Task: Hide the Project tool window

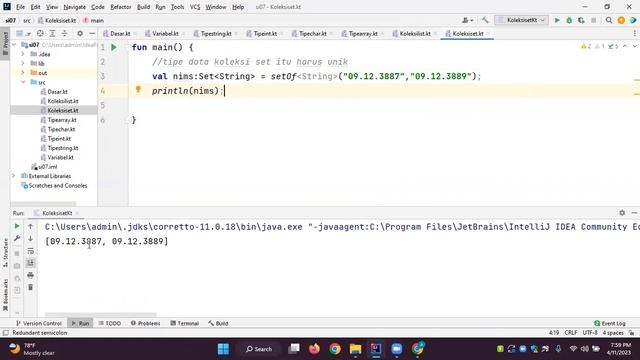Action: point(92,33)
